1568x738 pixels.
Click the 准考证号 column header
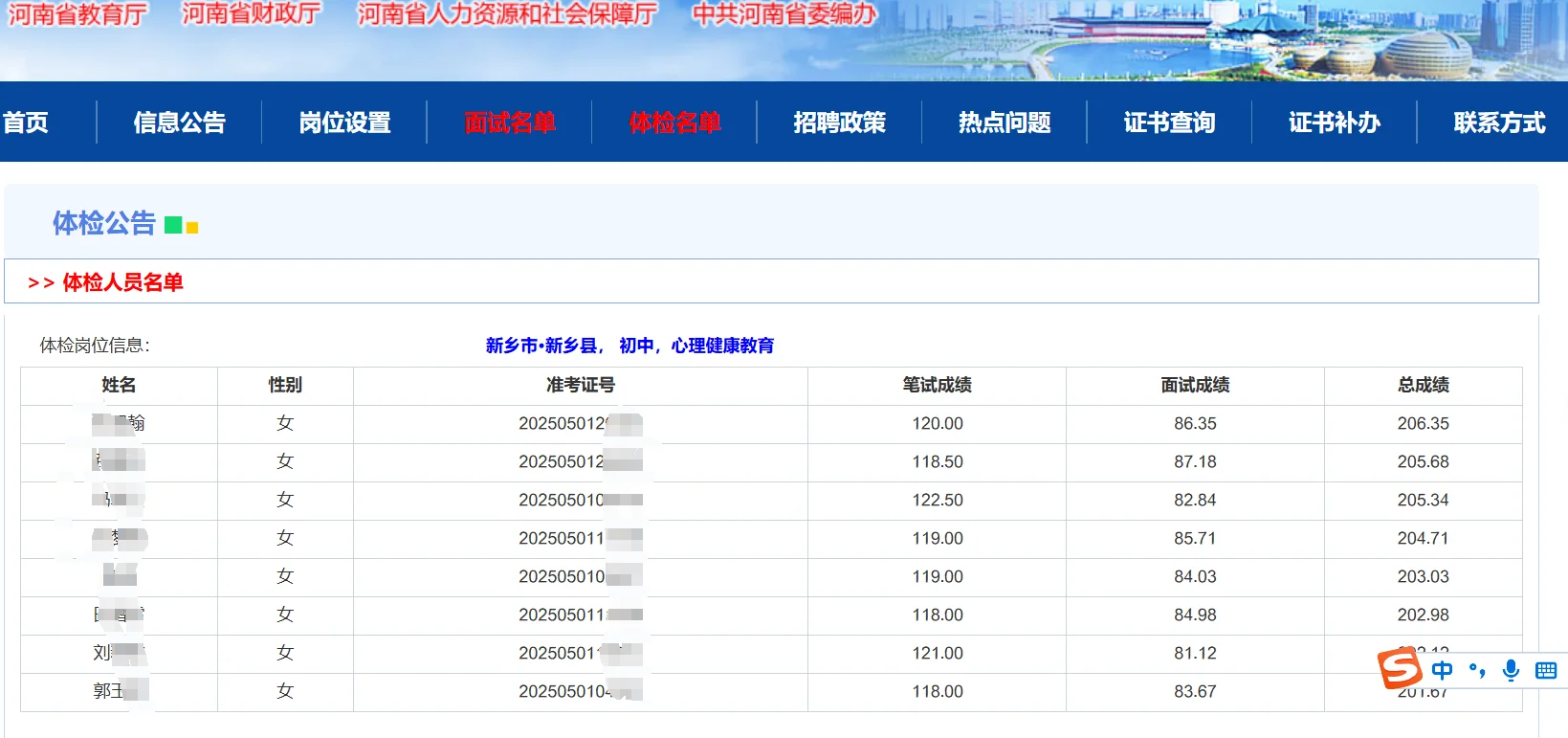pyautogui.click(x=581, y=385)
